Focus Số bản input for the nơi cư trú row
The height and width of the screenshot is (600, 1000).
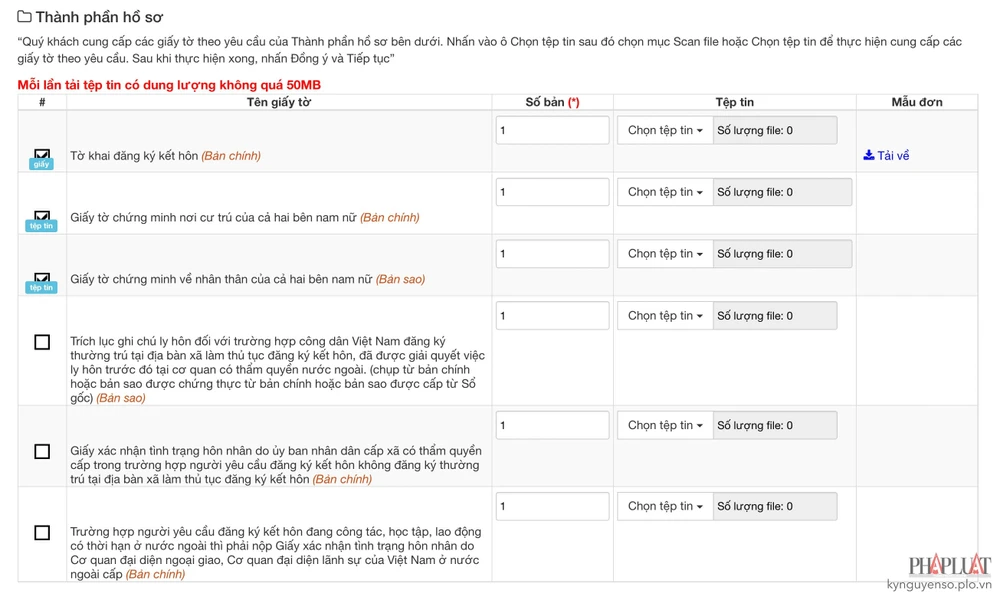[x=552, y=192]
